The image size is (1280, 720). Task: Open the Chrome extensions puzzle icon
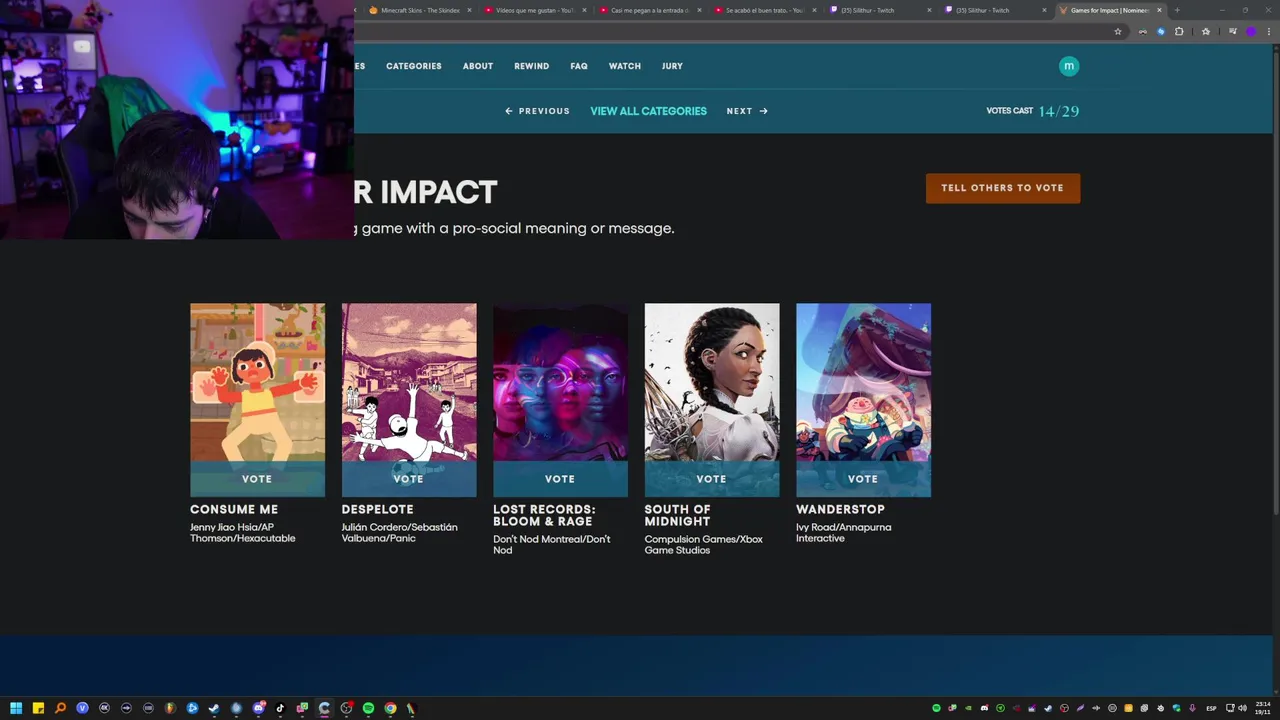click(1179, 32)
